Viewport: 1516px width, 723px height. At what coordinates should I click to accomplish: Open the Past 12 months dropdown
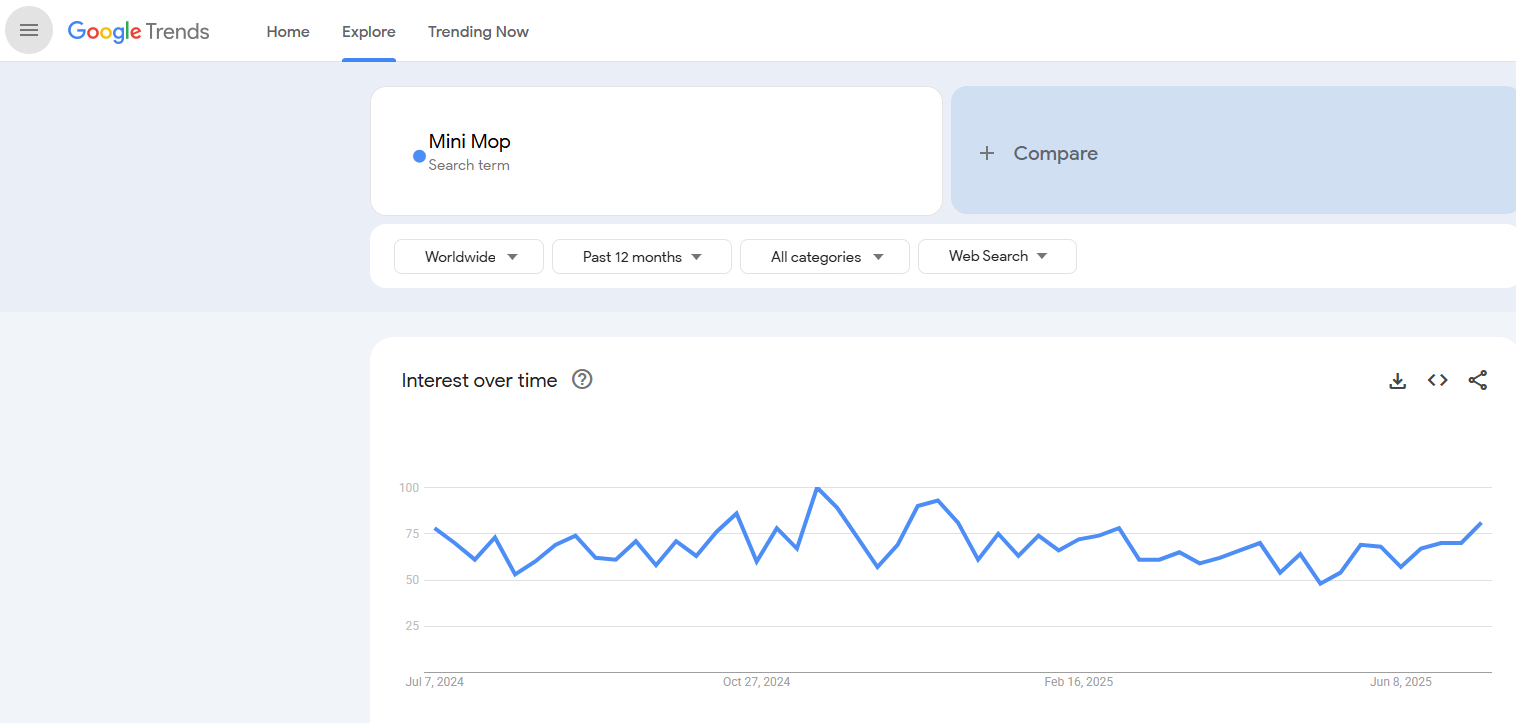pyautogui.click(x=642, y=257)
